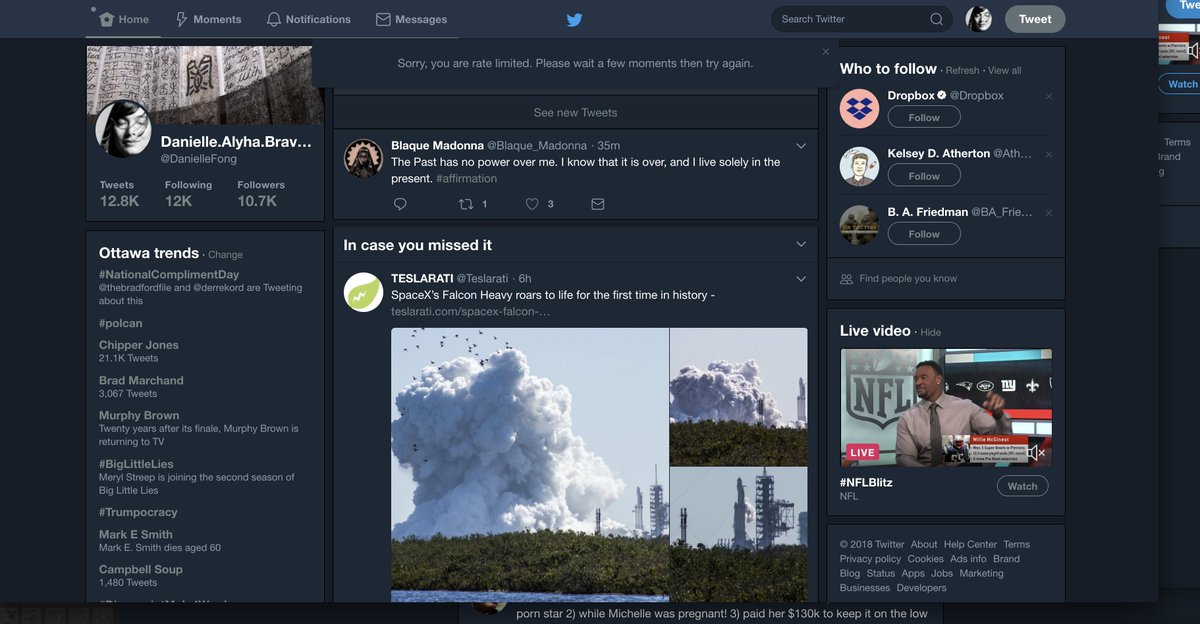The image size is (1200, 624).
Task: Reply to the Blaque Madonna tweet
Action: tap(400, 204)
